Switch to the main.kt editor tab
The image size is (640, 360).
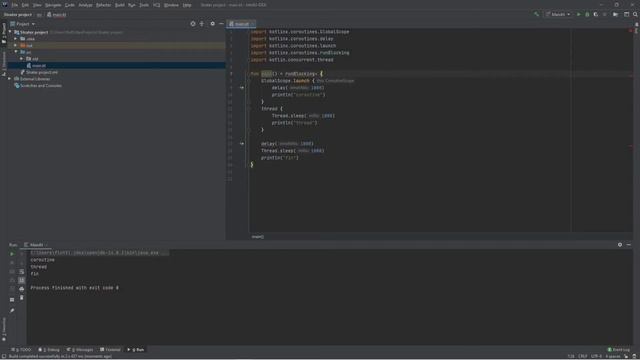pos(240,24)
